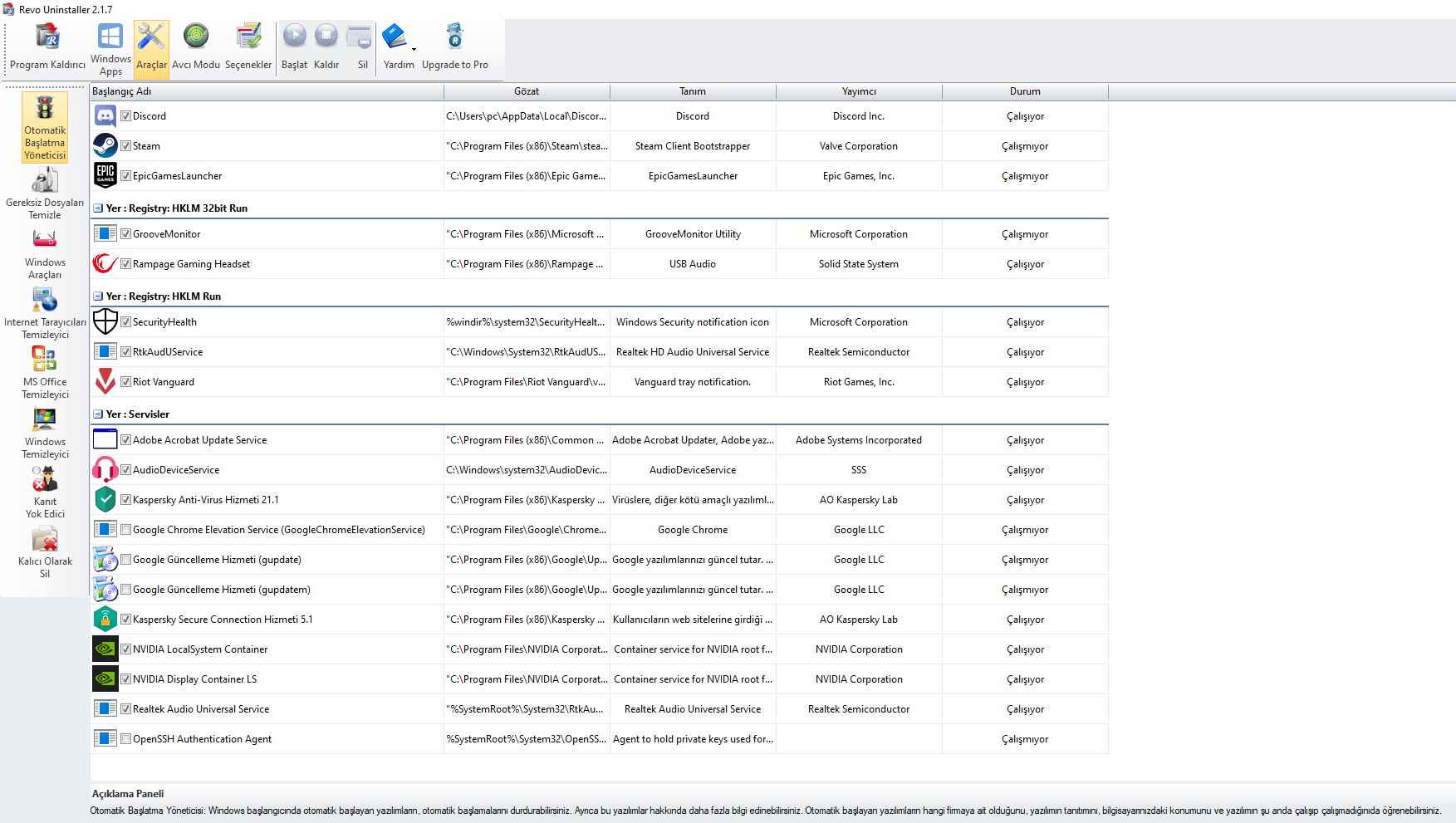This screenshot has height=823, width=1456.
Task: Click the Epic Games launcher icon
Action: pyautogui.click(x=105, y=176)
